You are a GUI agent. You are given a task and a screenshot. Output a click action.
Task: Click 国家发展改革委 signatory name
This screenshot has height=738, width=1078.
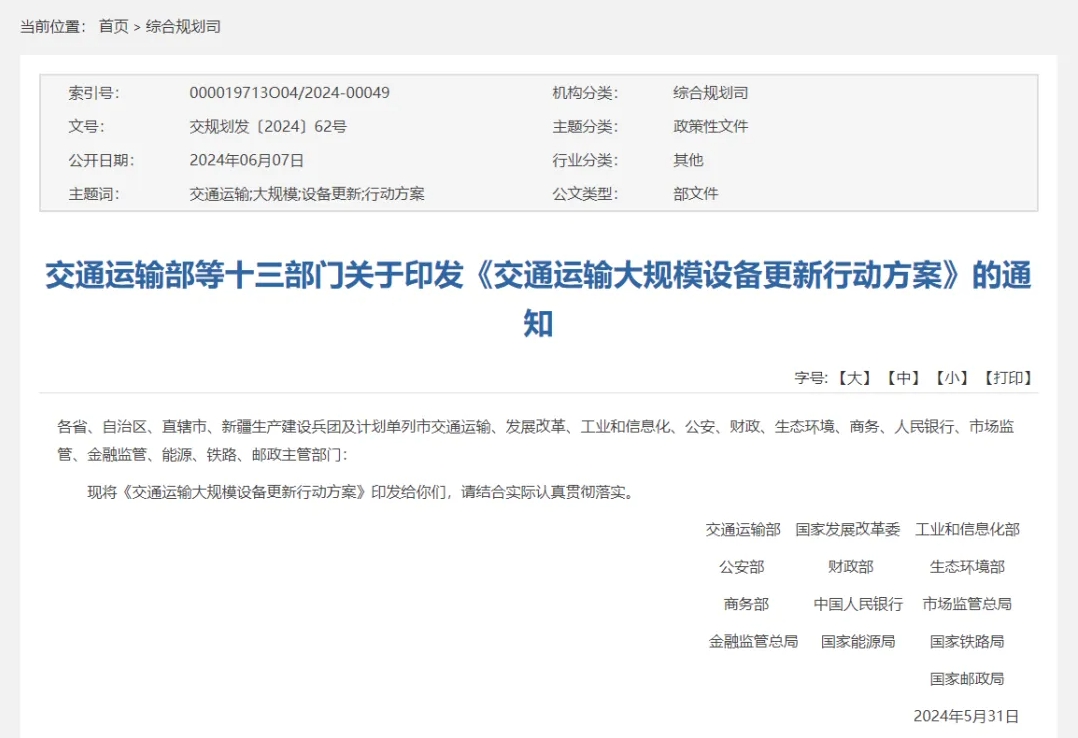849,529
